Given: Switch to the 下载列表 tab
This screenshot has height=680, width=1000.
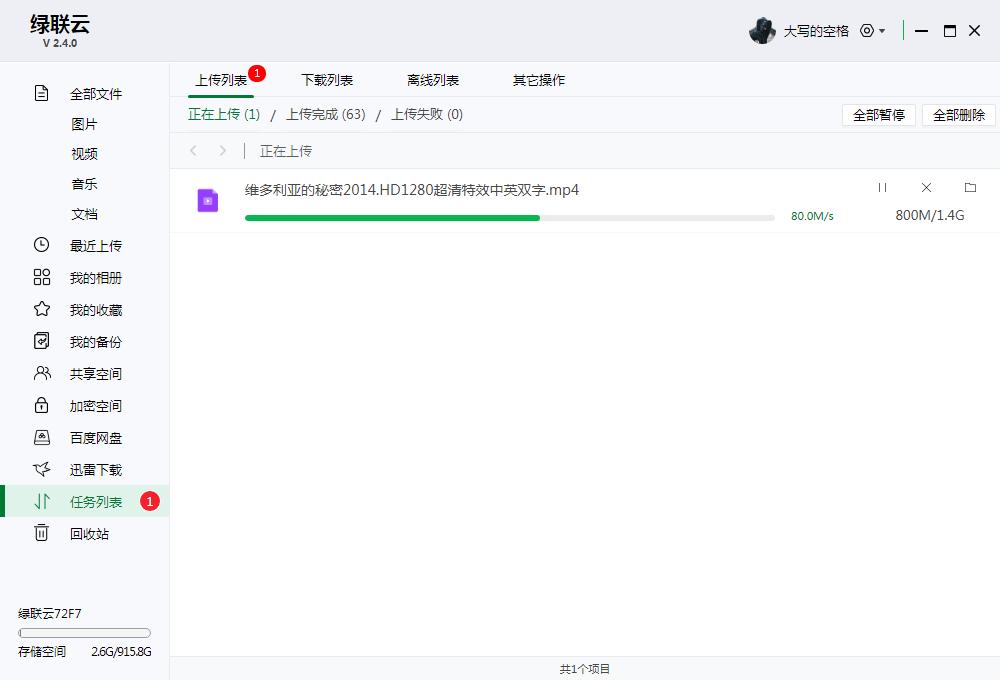Looking at the screenshot, I should click(x=326, y=79).
